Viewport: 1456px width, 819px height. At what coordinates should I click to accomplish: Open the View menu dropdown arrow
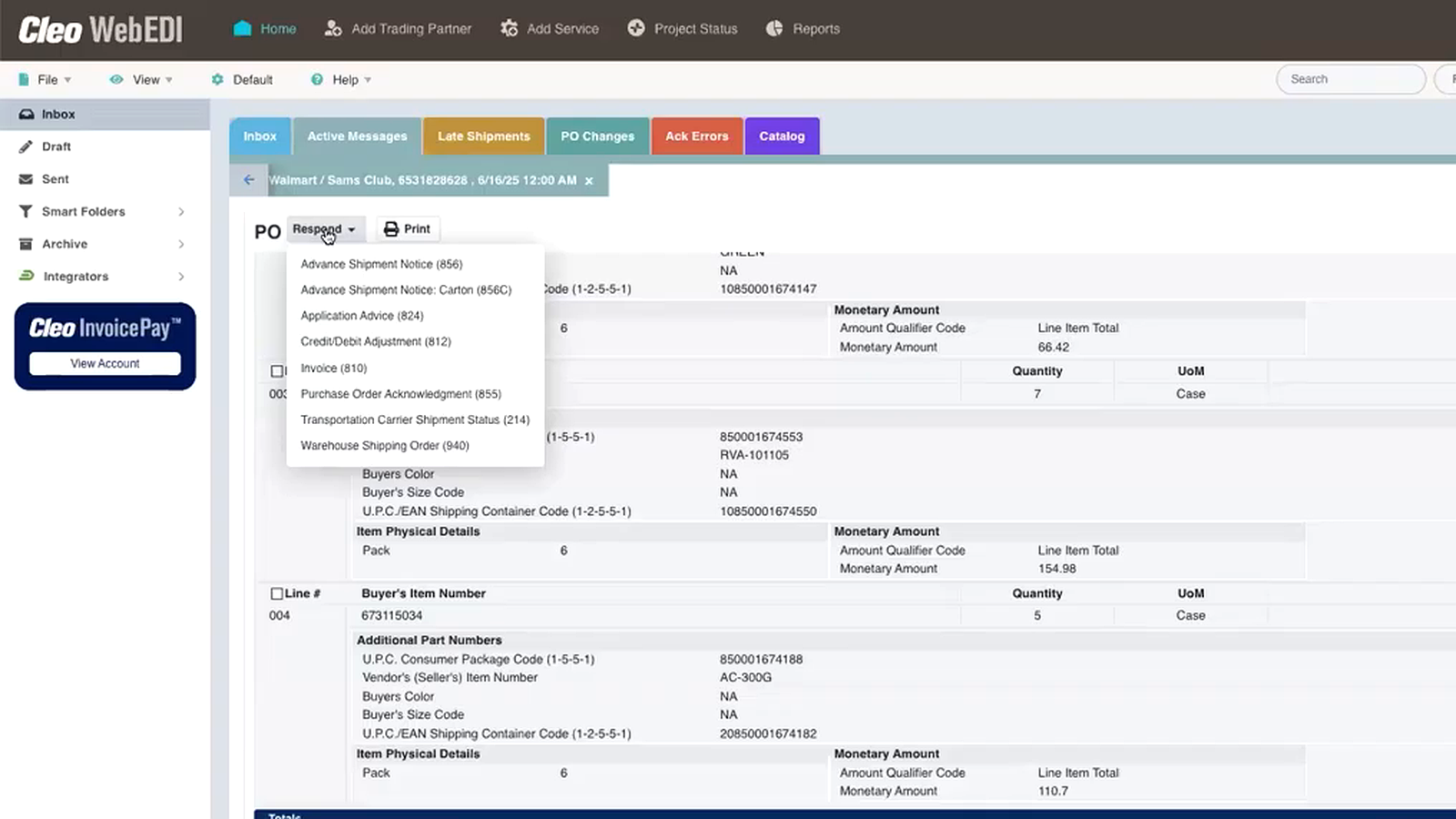pyautogui.click(x=169, y=80)
